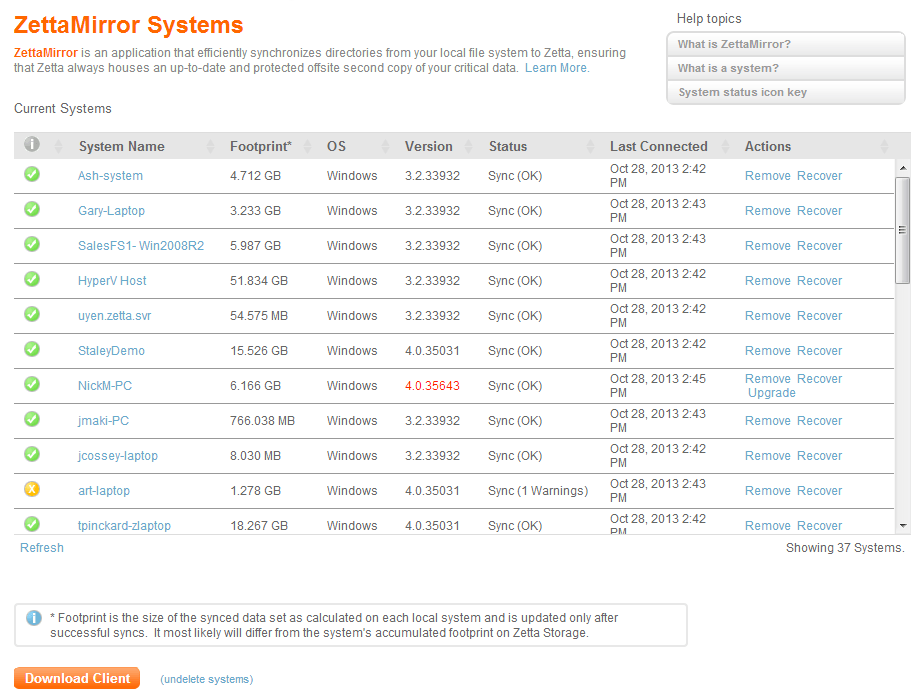Click Recover for art-laptop
Screen dimensions: 918x697
point(819,491)
